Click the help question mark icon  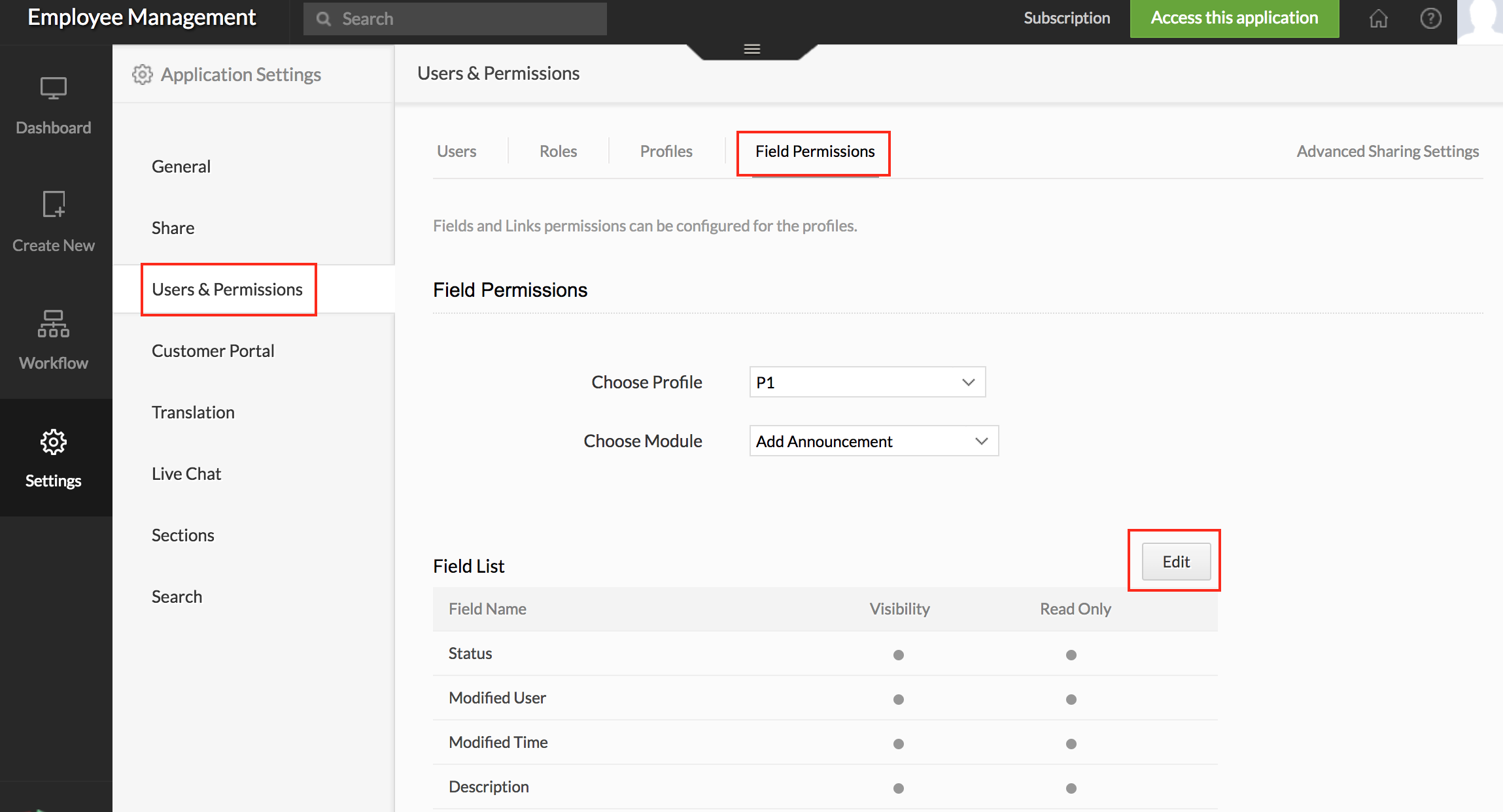[1431, 18]
